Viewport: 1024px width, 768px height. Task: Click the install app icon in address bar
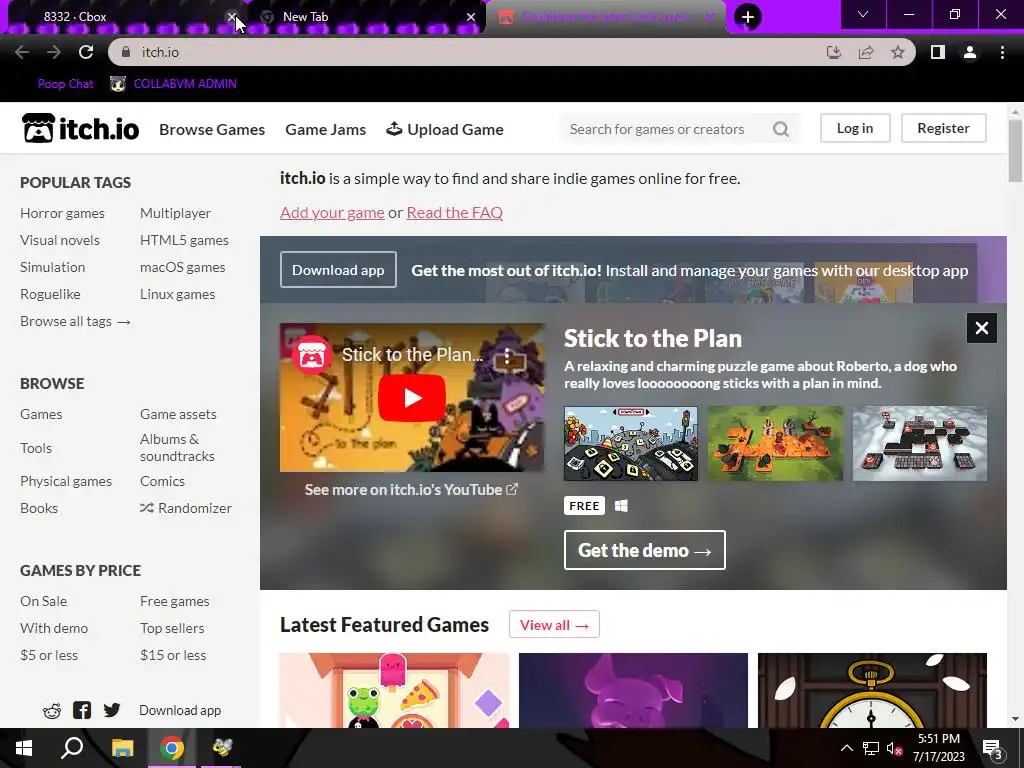[x=833, y=52]
